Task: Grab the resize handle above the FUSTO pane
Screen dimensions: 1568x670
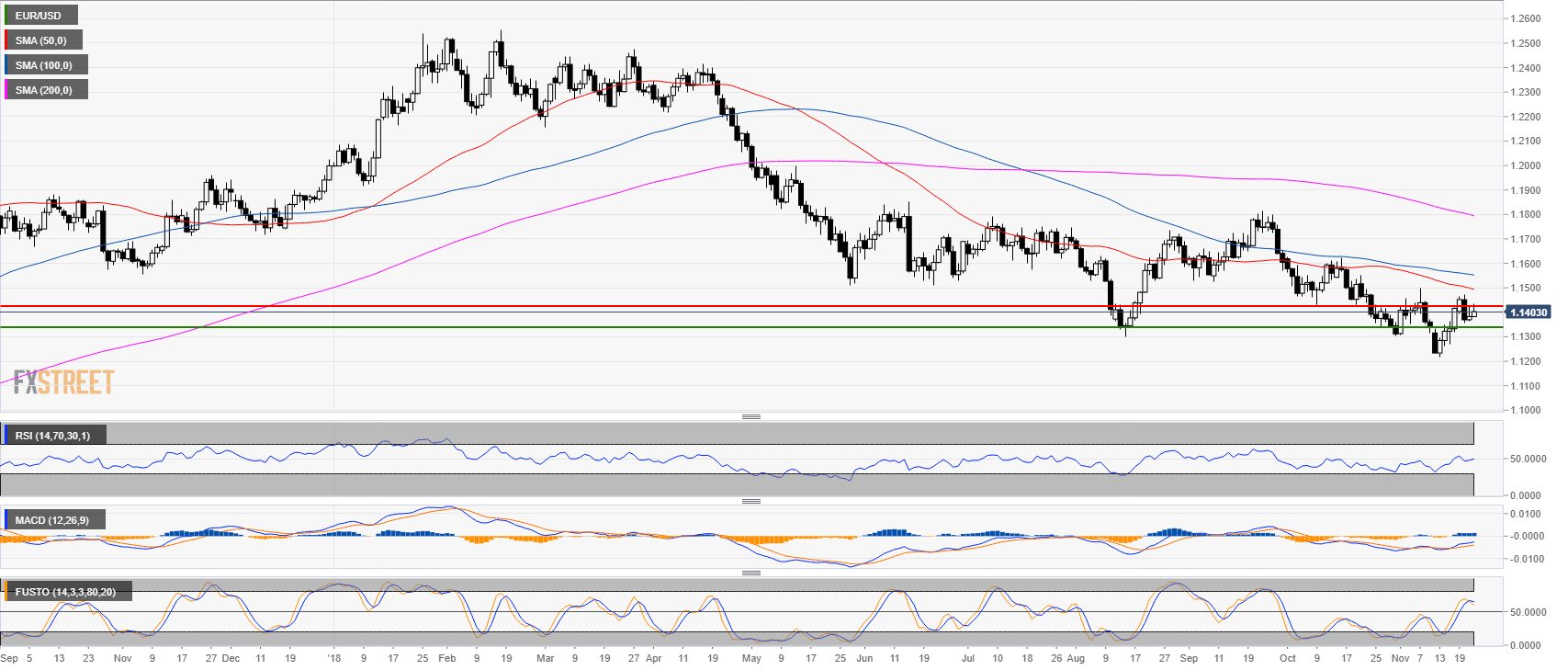Action: pyautogui.click(x=750, y=573)
